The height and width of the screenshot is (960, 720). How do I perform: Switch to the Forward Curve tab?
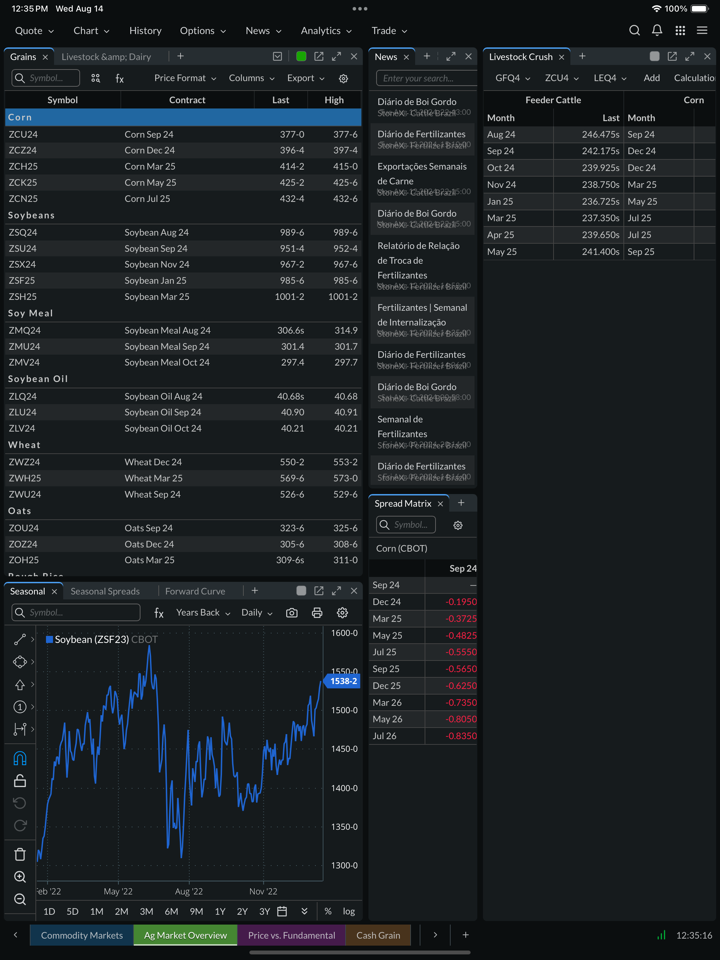point(195,591)
